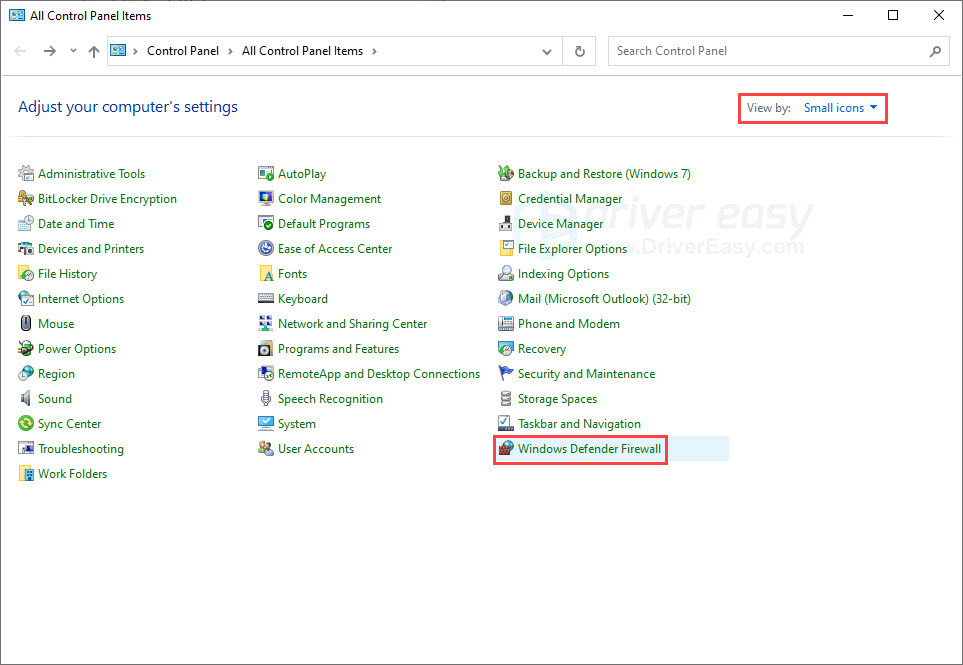Focus the Search Control Panel field

pos(778,51)
